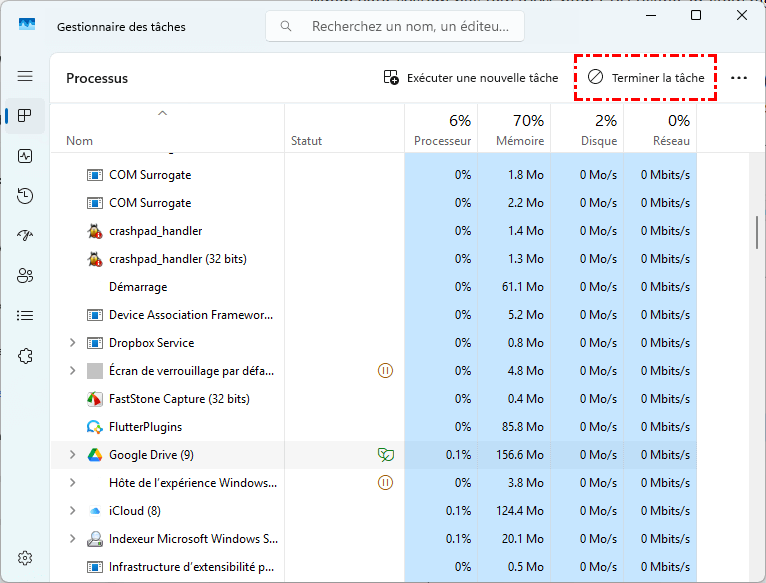Viewport: 766px width, 583px height.
Task: Open the Services puzzle sidebar icon
Action: [x=25, y=356]
